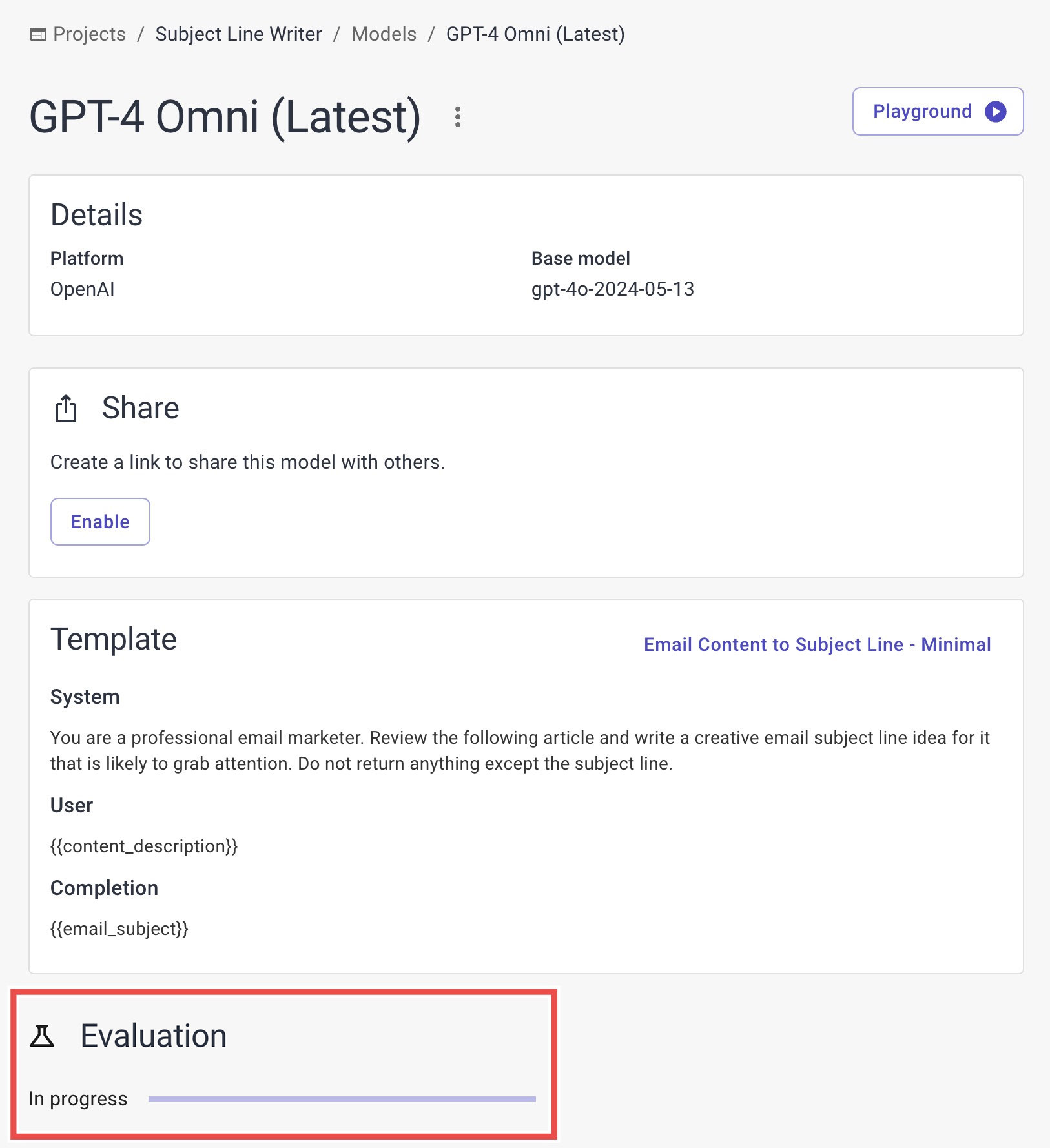
Task: Select GPT-4 Omni (Latest) breadcrumb item
Action: [x=535, y=34]
